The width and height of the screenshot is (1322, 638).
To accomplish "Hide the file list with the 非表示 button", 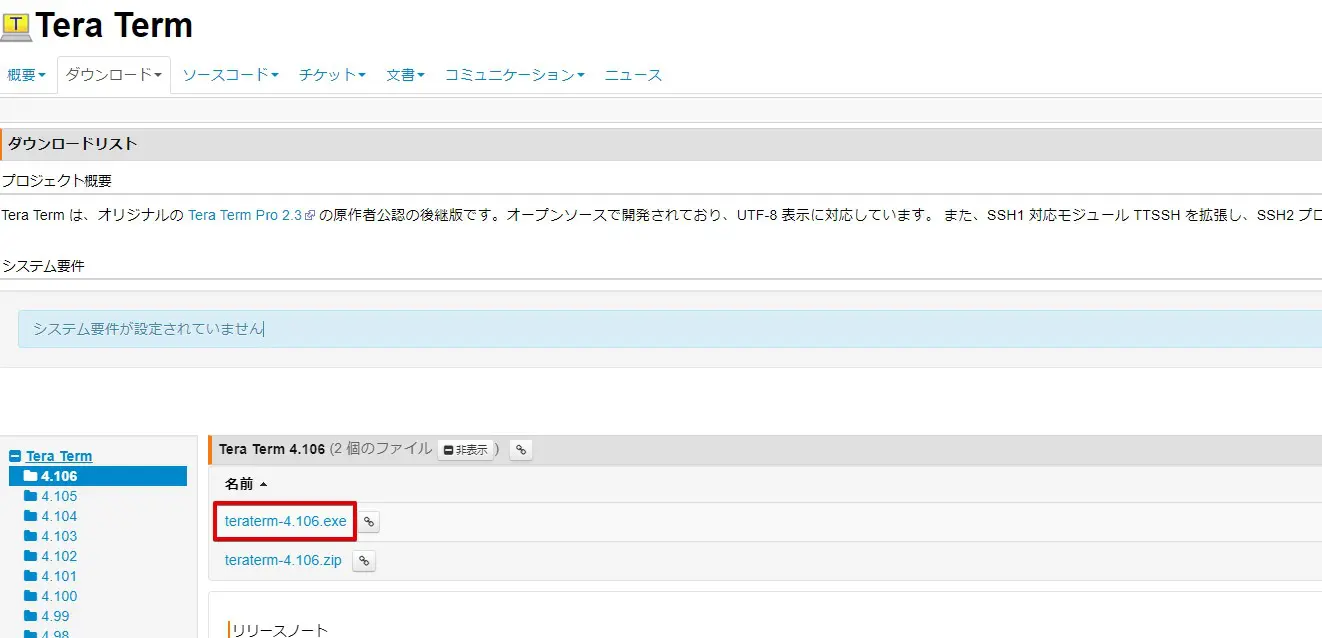I will tap(465, 450).
